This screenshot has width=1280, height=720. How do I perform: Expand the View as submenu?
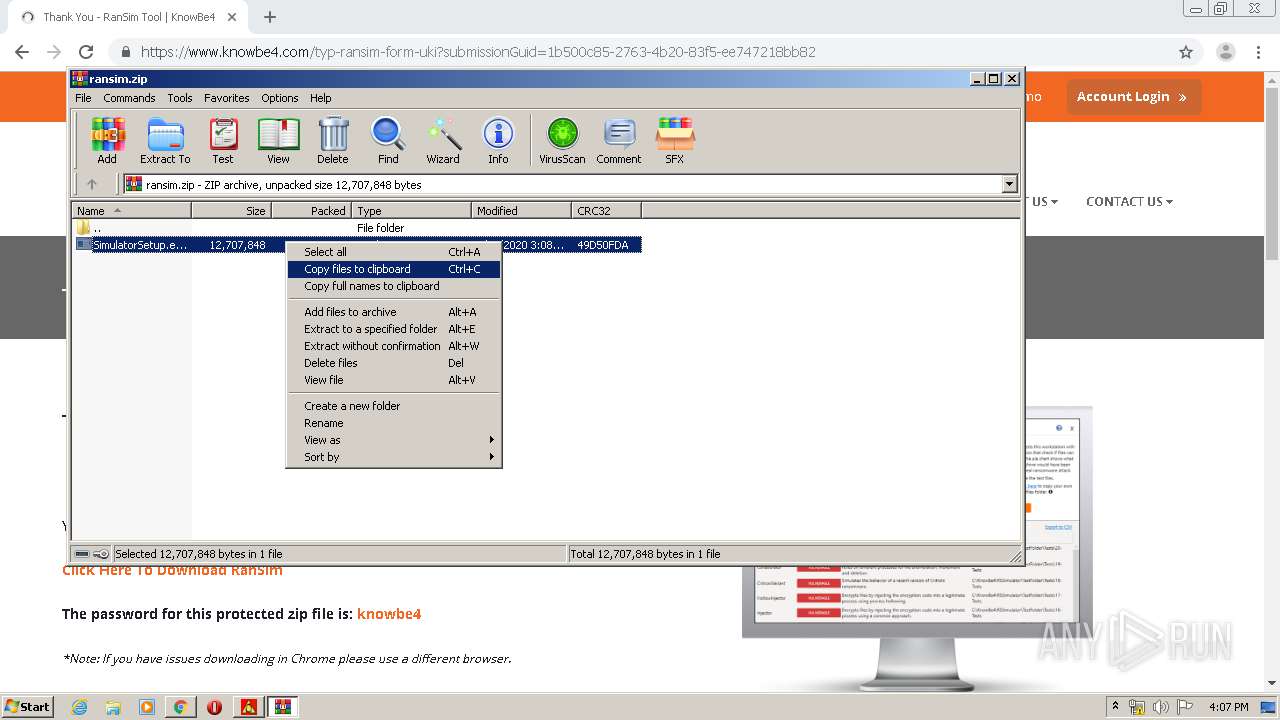393,440
